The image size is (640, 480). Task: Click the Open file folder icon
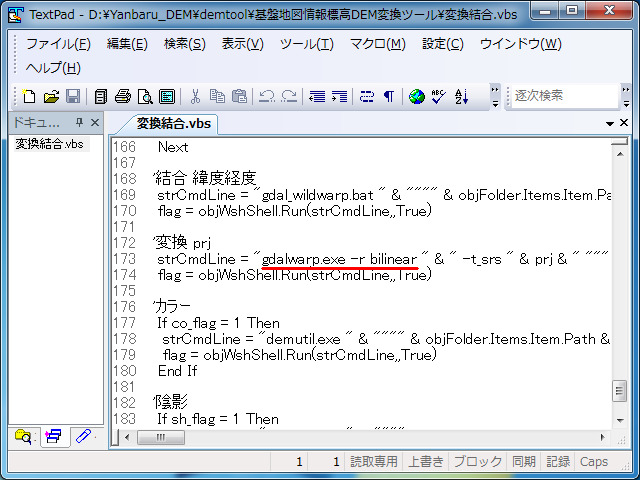(x=51, y=97)
